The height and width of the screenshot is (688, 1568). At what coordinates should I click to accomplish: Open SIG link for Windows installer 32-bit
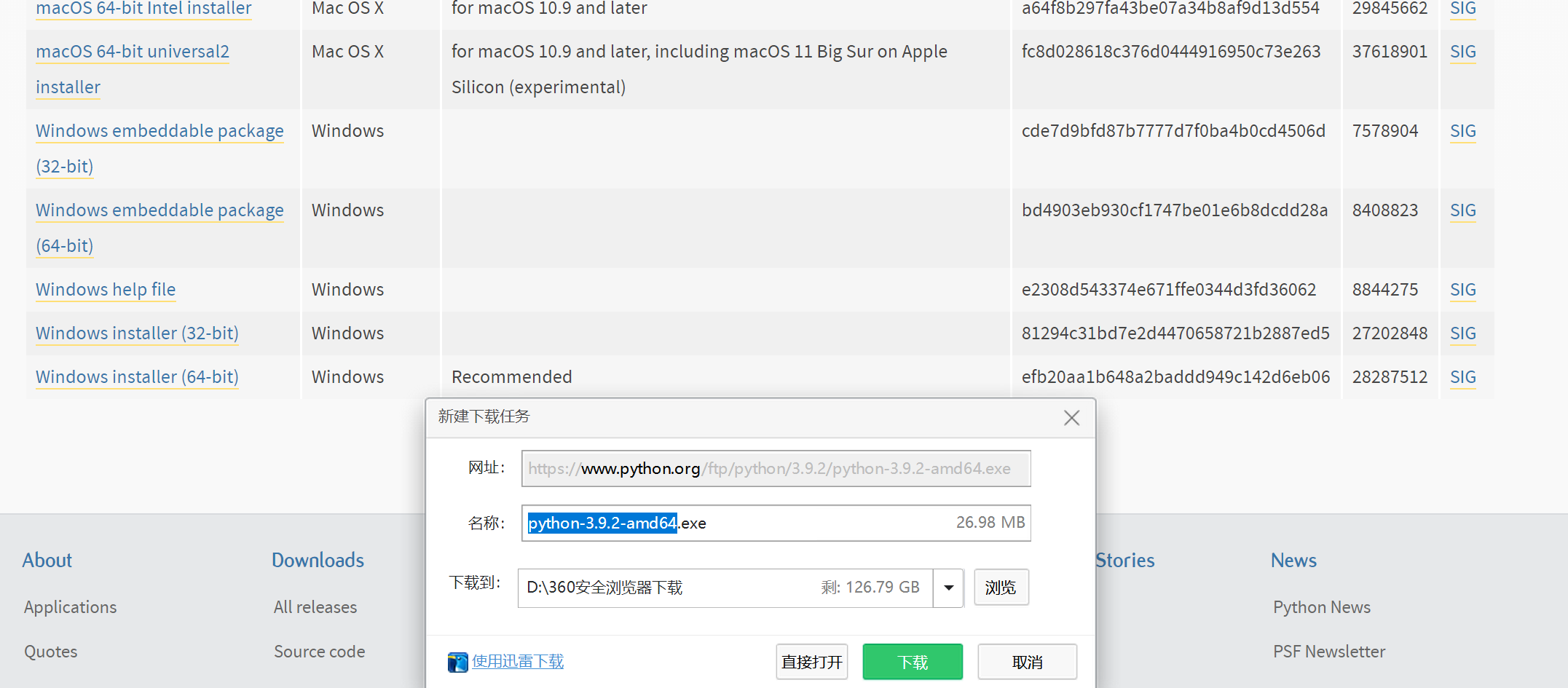tap(1462, 333)
